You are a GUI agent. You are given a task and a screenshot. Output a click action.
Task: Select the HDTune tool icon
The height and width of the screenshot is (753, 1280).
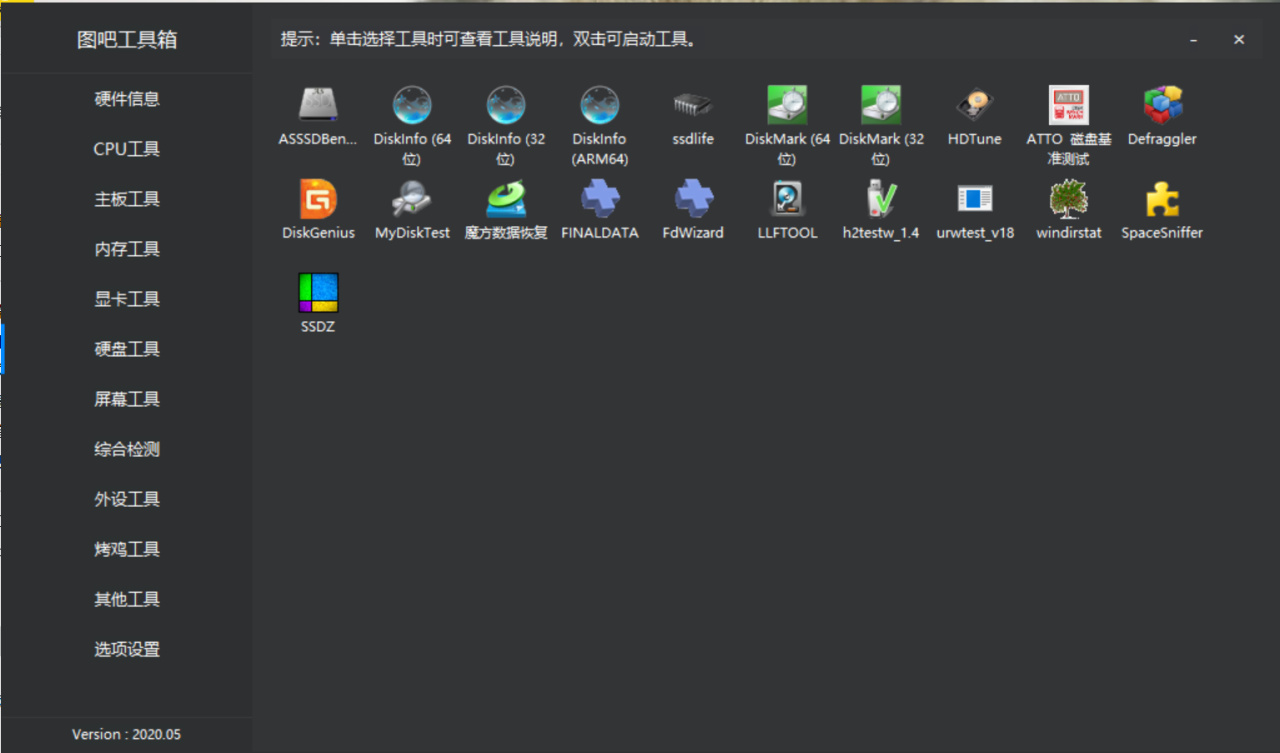[975, 105]
